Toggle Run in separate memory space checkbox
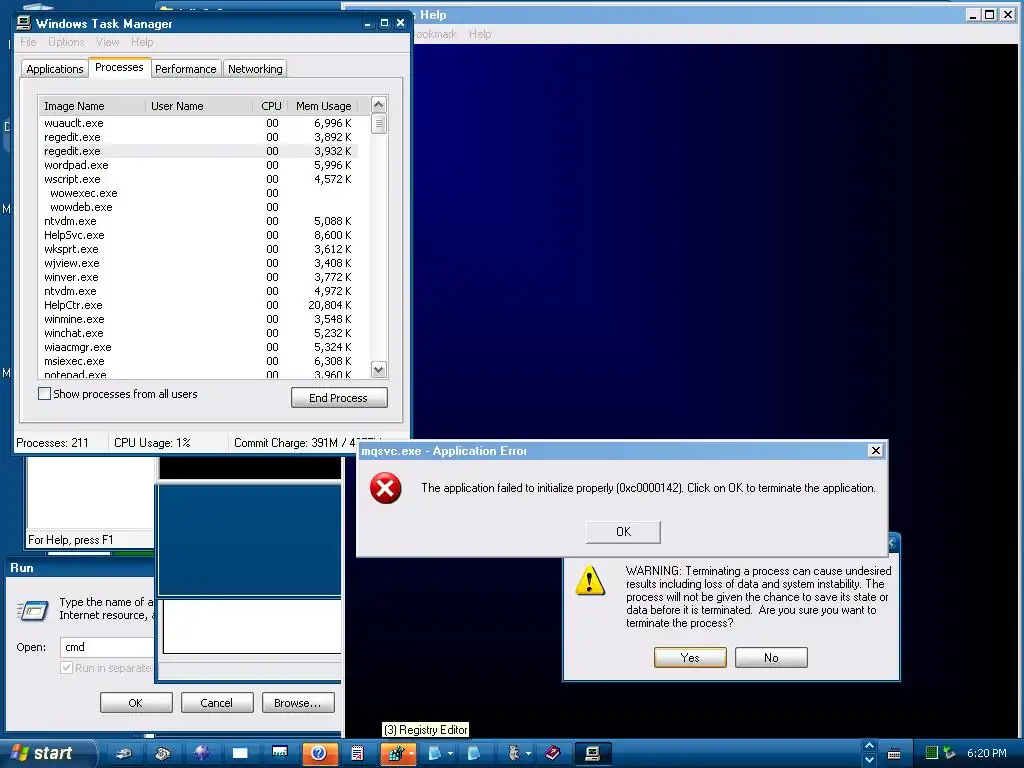Screen dimensions: 1024x768 [66, 667]
